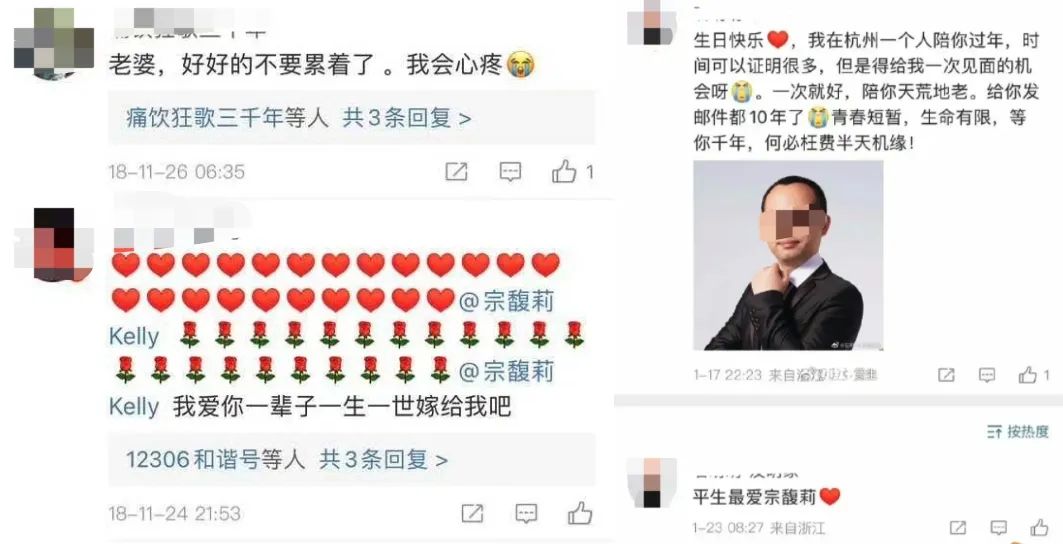Open the second @宗馥莉 mention after the roses

click(x=506, y=371)
